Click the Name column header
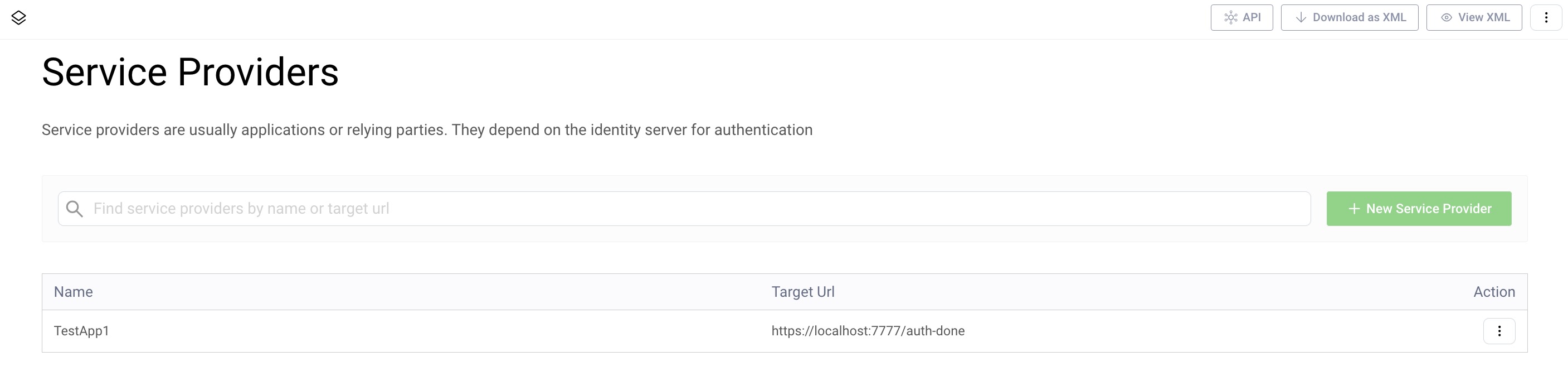1568x366 pixels. tap(73, 292)
